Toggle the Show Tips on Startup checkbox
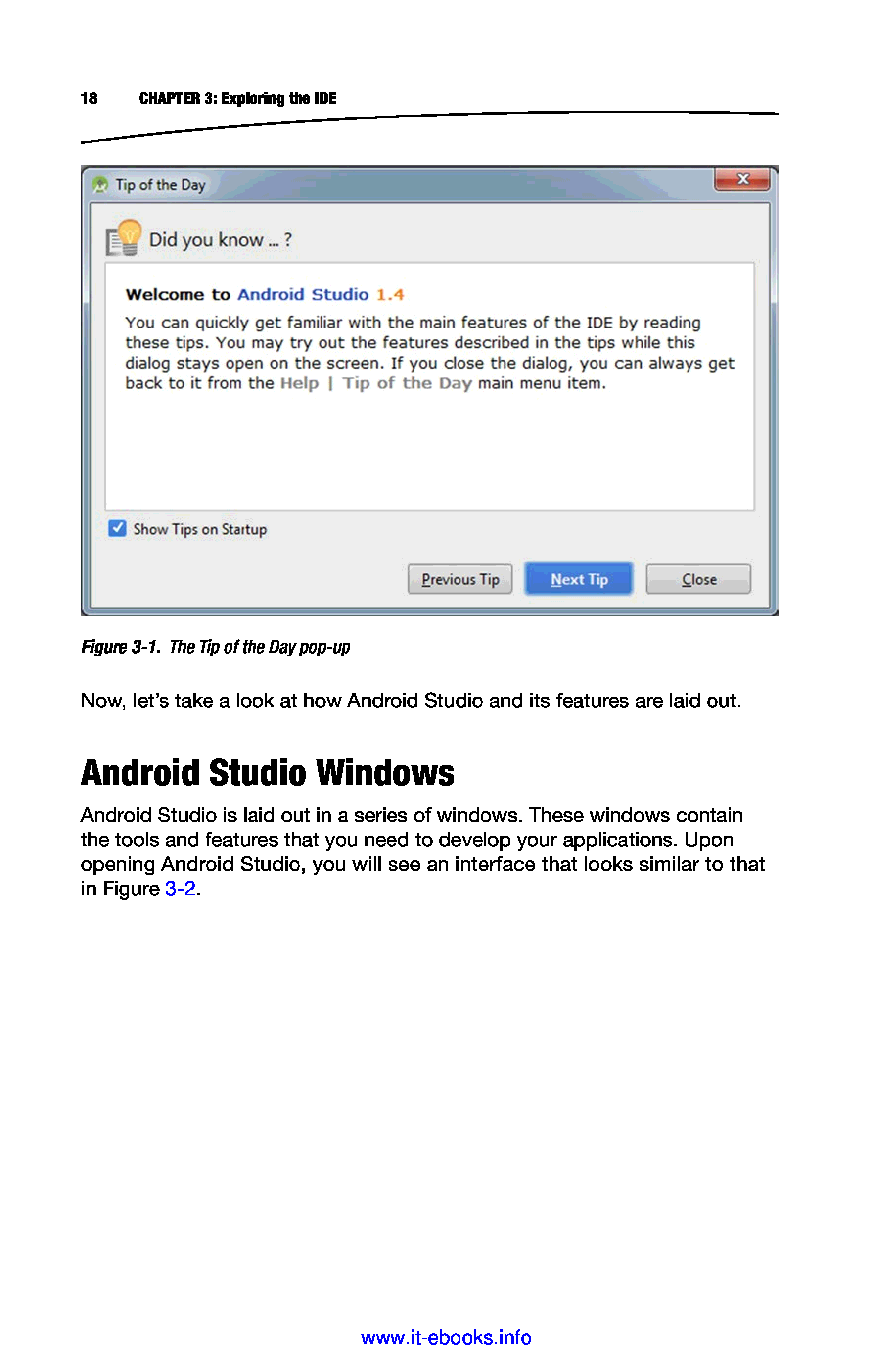The width and height of the screenshot is (896, 1359). [x=117, y=529]
